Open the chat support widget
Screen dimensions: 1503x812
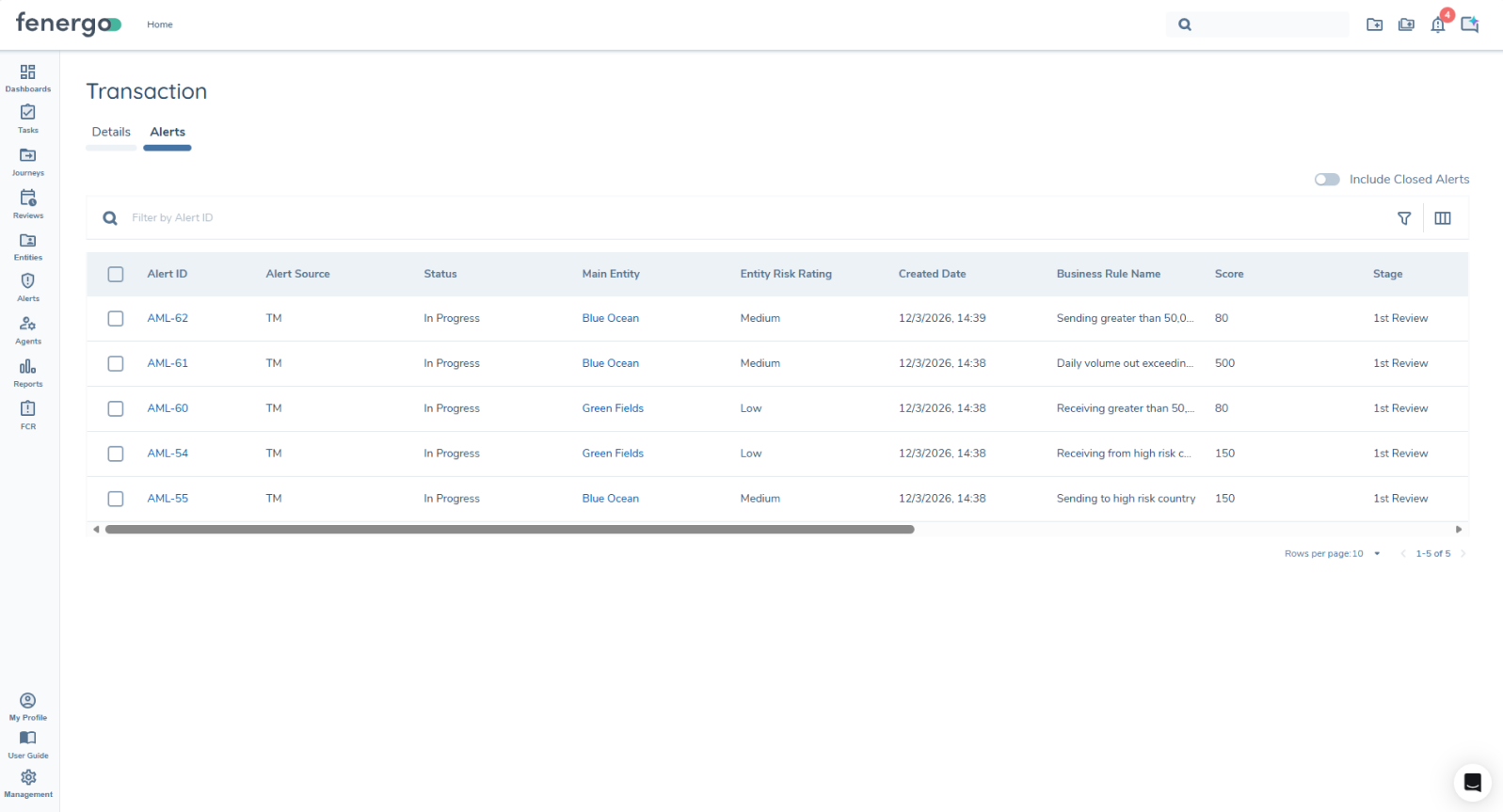1472,782
